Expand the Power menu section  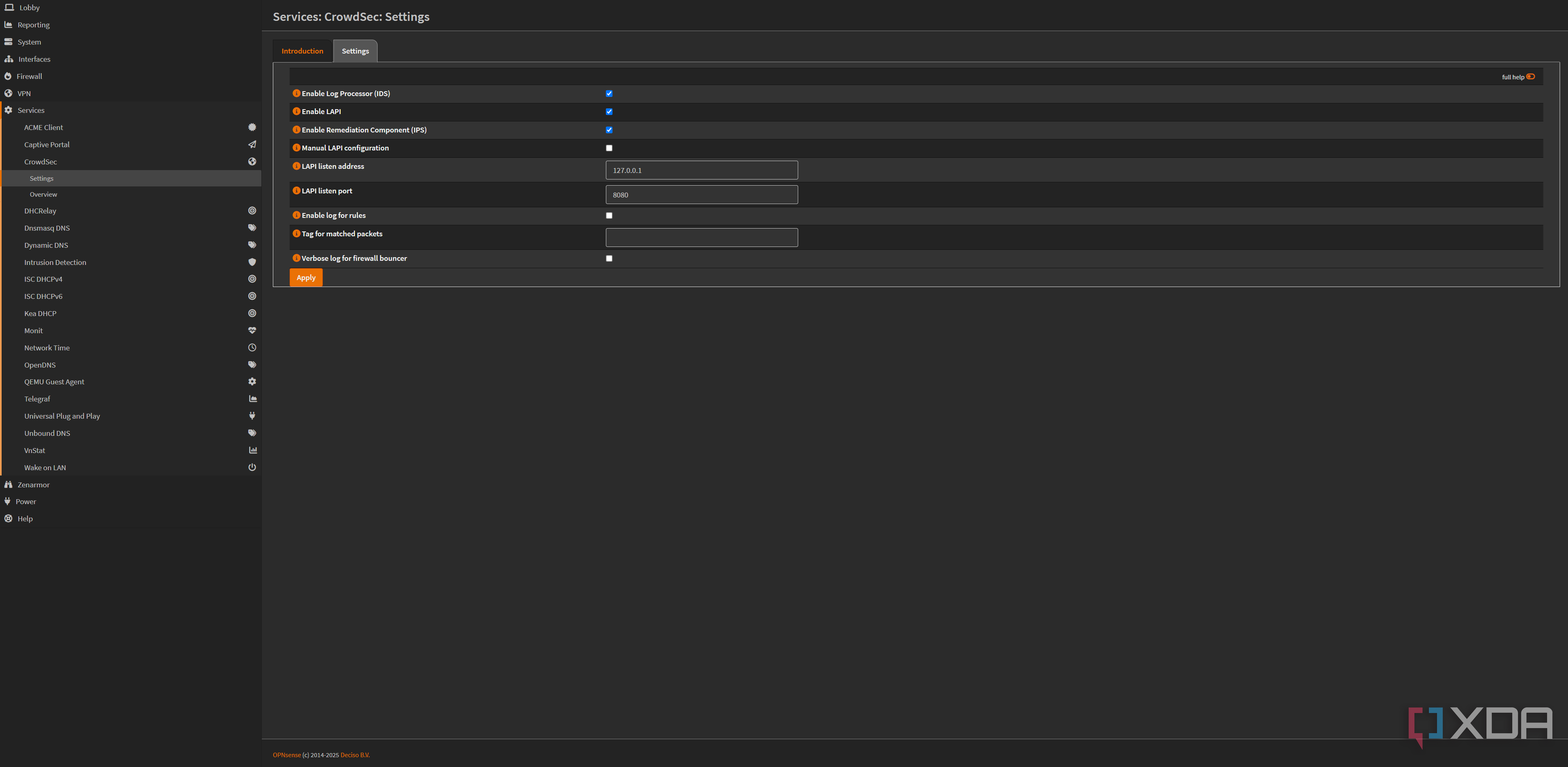click(131, 502)
